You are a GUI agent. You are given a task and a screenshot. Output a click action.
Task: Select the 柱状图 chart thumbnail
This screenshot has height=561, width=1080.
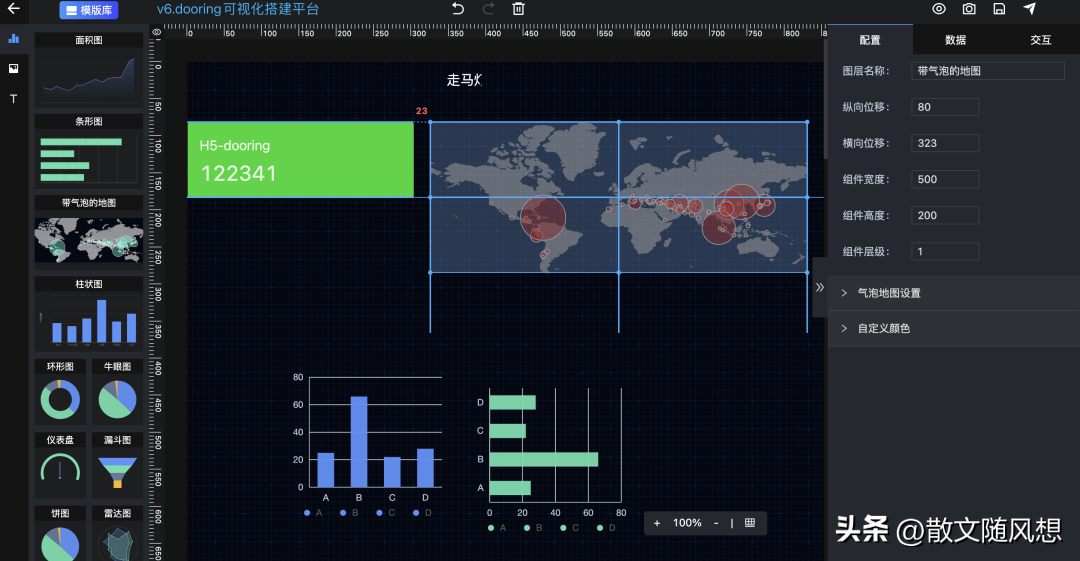(x=89, y=320)
